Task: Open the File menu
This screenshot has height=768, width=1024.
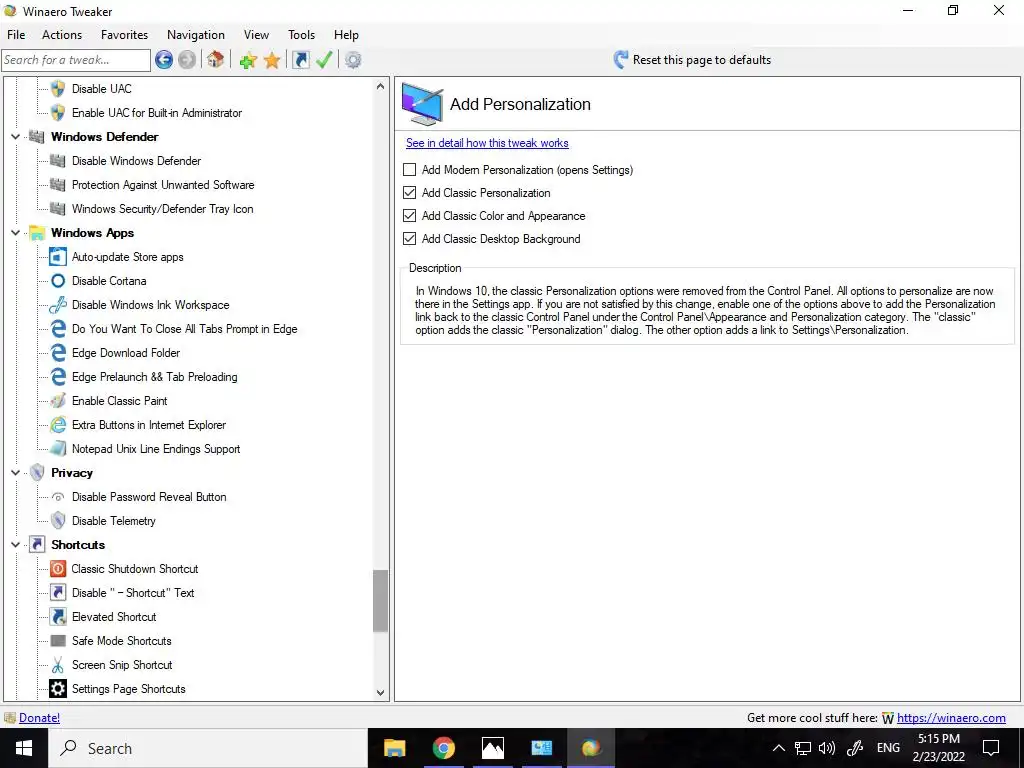Action: tap(16, 35)
